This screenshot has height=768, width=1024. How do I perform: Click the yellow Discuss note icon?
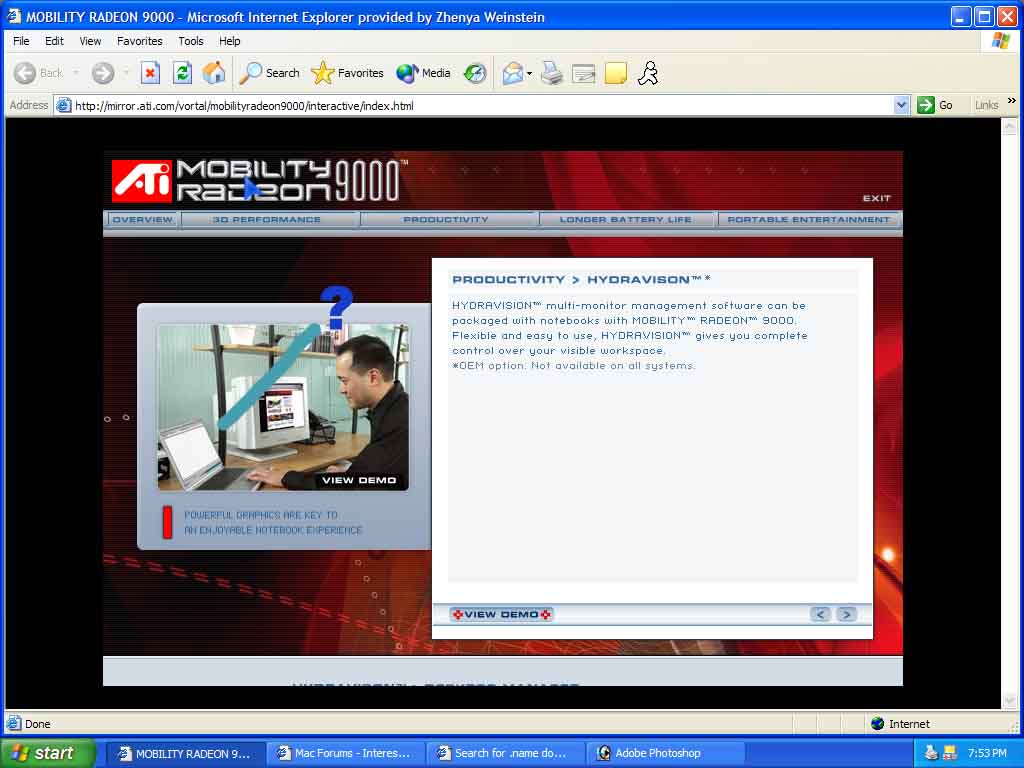[x=616, y=73]
